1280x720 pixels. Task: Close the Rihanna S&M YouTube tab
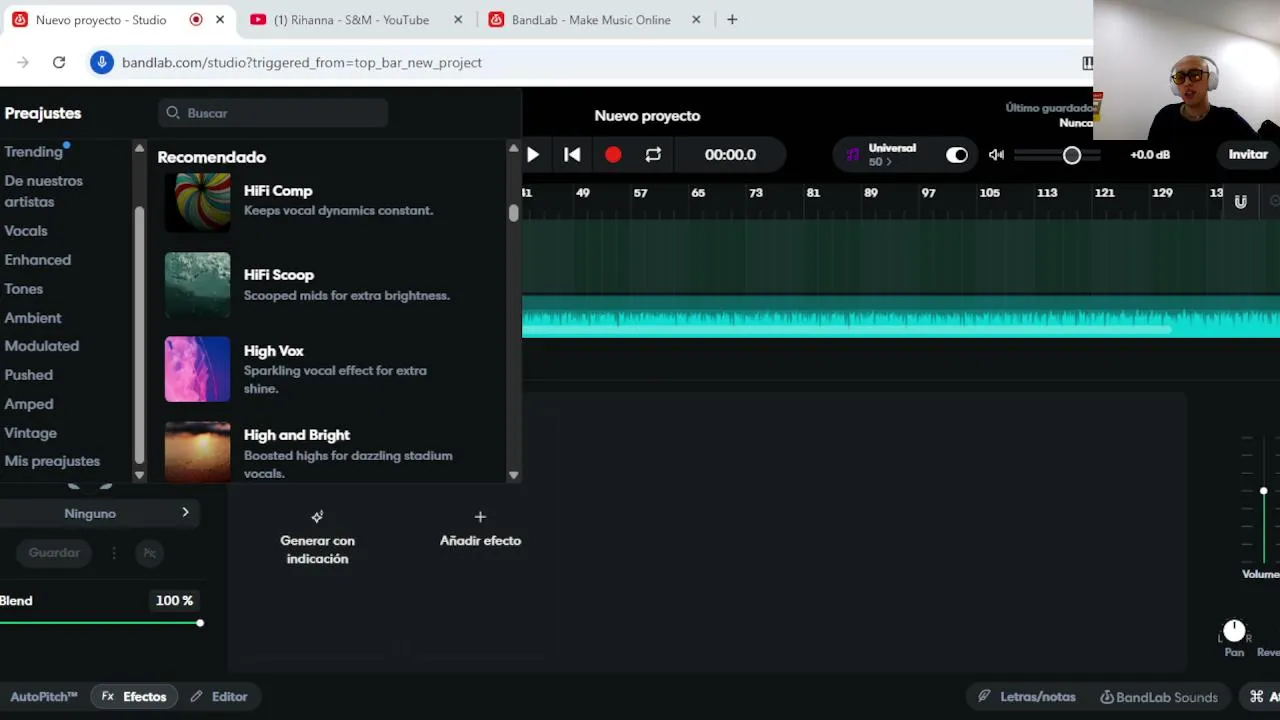tap(458, 20)
